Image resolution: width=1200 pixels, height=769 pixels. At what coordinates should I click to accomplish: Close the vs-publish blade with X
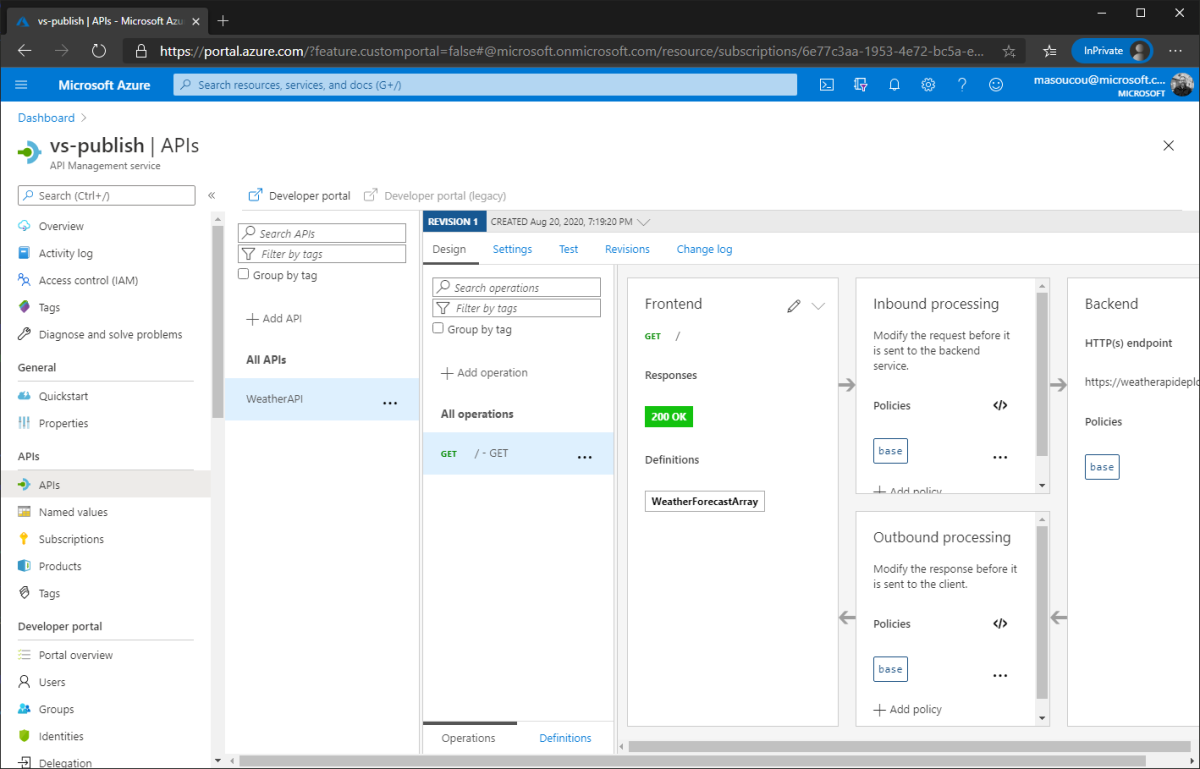[1169, 146]
